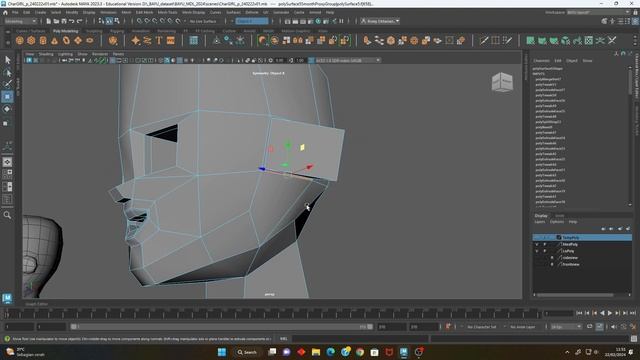Toggle visibility V of LoPoly layer
Image resolution: width=640 pixels, height=360 pixels.
click(x=536, y=251)
